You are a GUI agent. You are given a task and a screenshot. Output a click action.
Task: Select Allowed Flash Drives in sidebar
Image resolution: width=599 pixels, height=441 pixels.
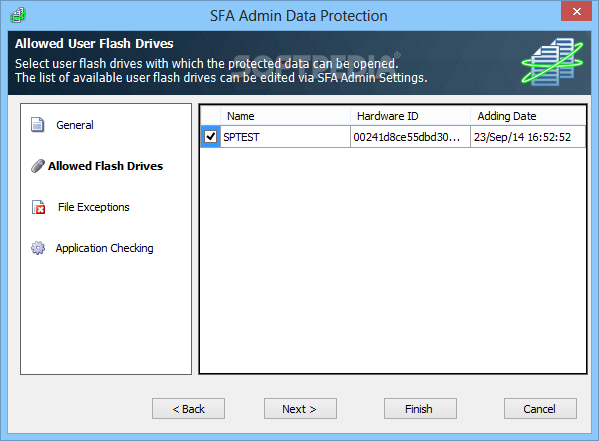105,166
